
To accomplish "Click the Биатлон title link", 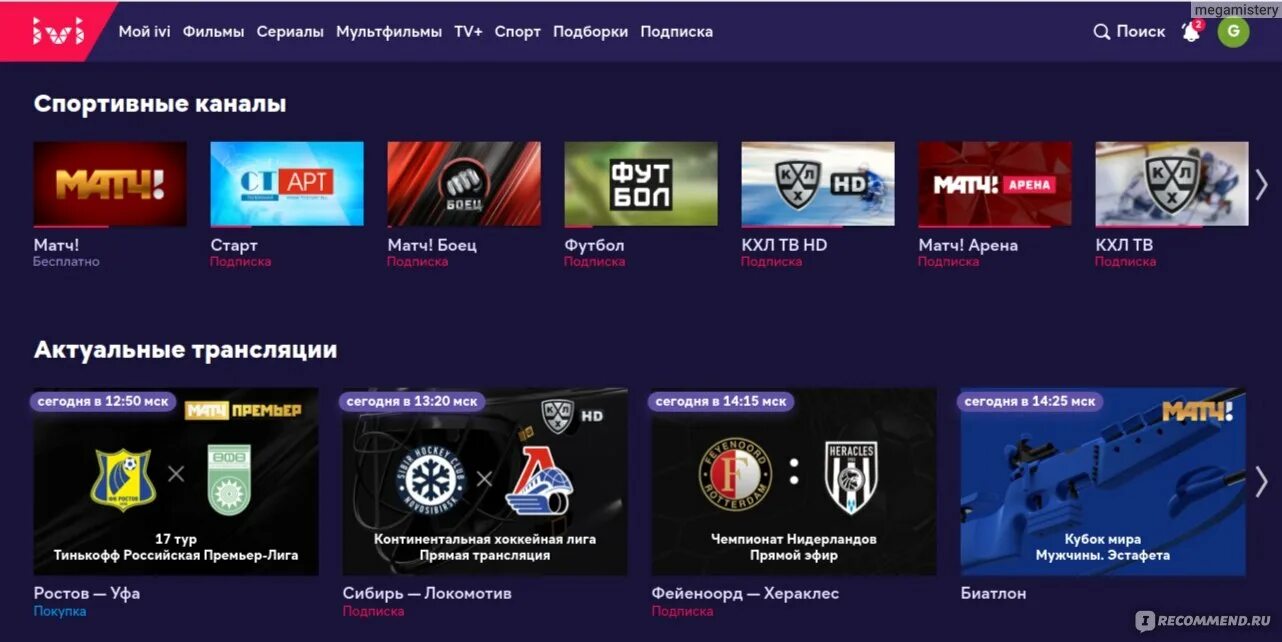I will click(993, 593).
